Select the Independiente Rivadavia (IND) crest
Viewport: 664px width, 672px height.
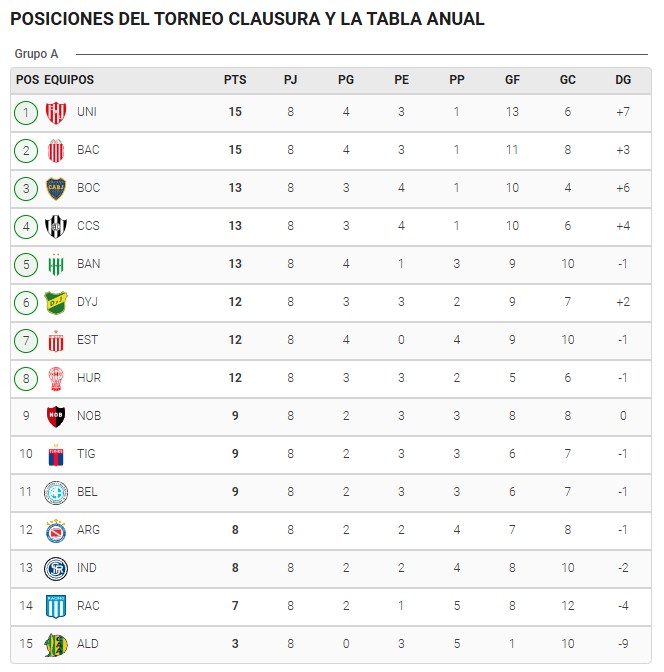[x=56, y=569]
